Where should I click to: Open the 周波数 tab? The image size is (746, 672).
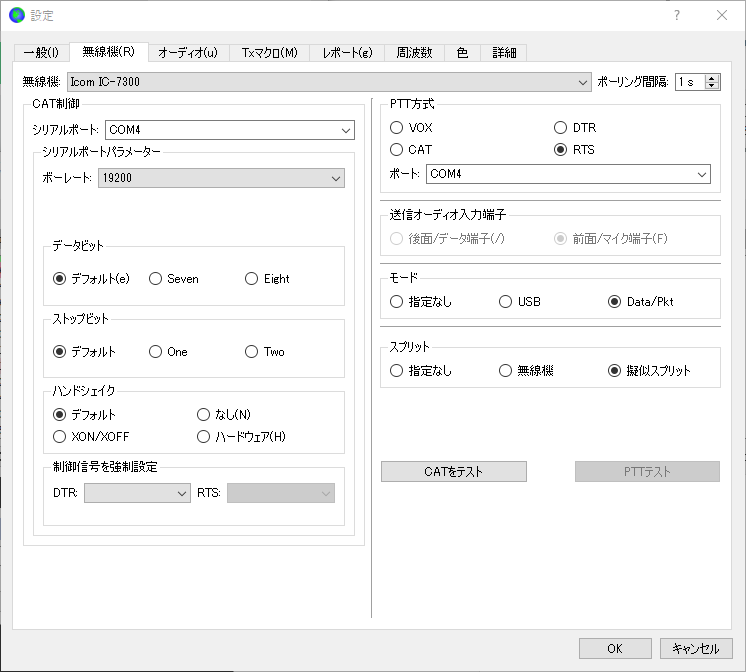(x=414, y=52)
